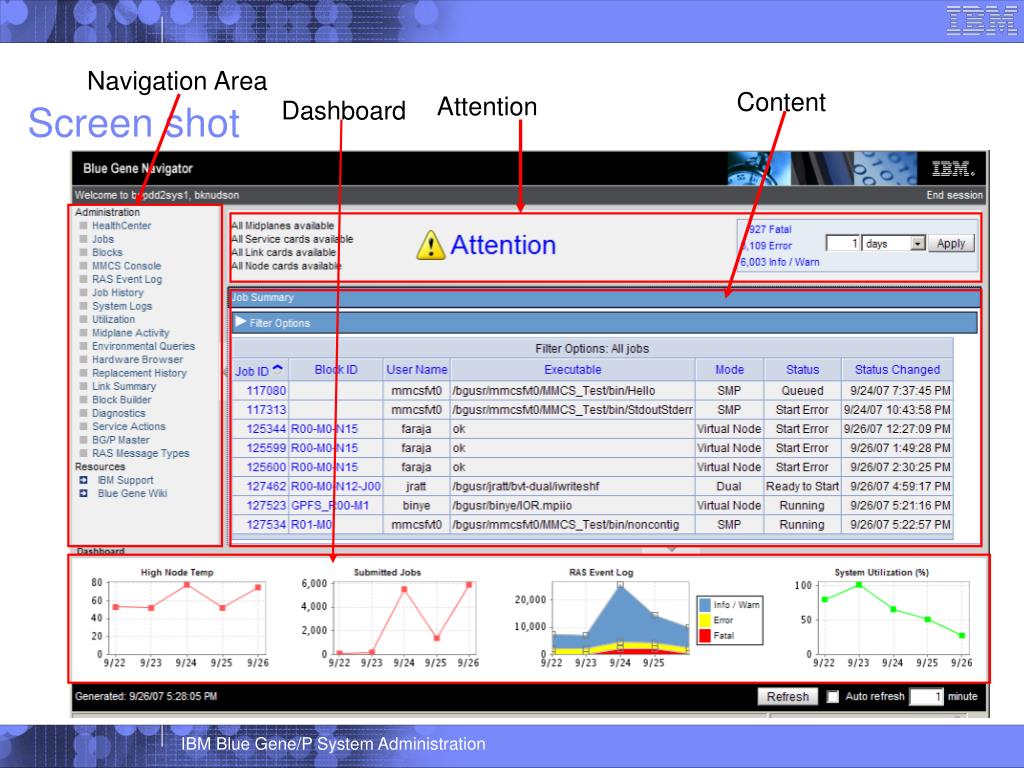
Task: Click the 927 Fatal link
Action: pyautogui.click(x=769, y=229)
